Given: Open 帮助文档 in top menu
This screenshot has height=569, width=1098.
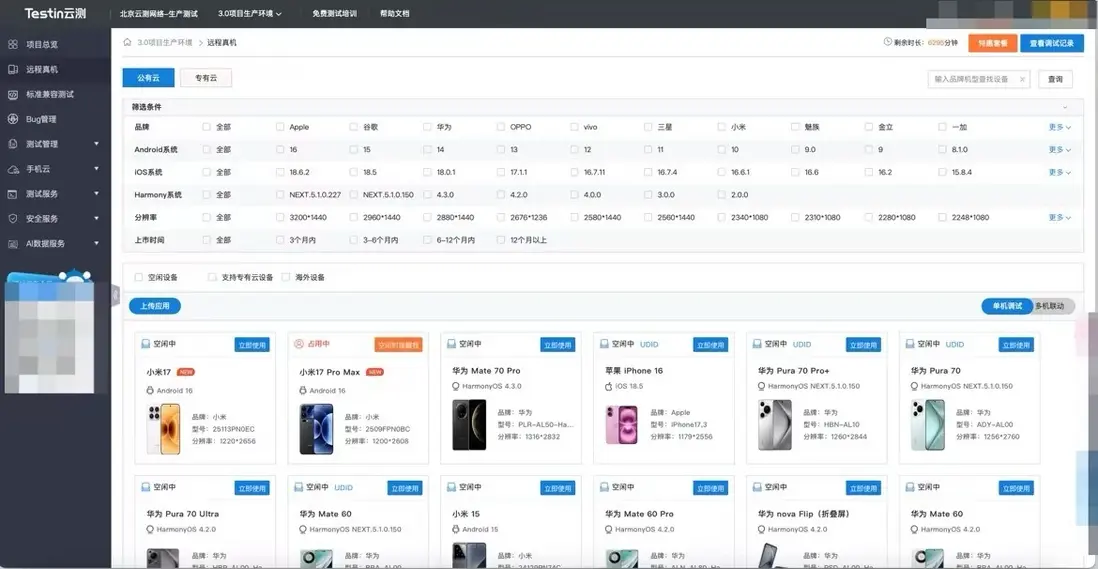Looking at the screenshot, I should [394, 13].
